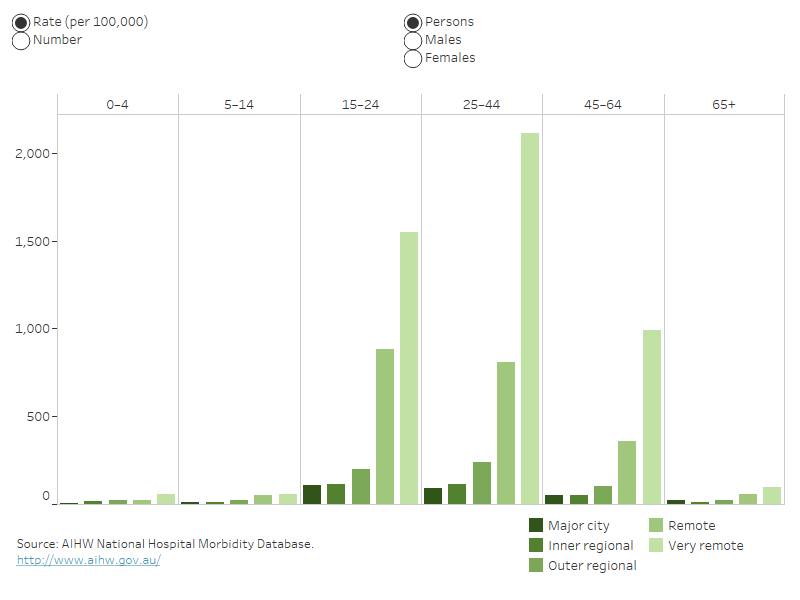Select the Rate (per 100,000) radio button
Image resolution: width=800 pixels, height=600 pixels.
21,22
